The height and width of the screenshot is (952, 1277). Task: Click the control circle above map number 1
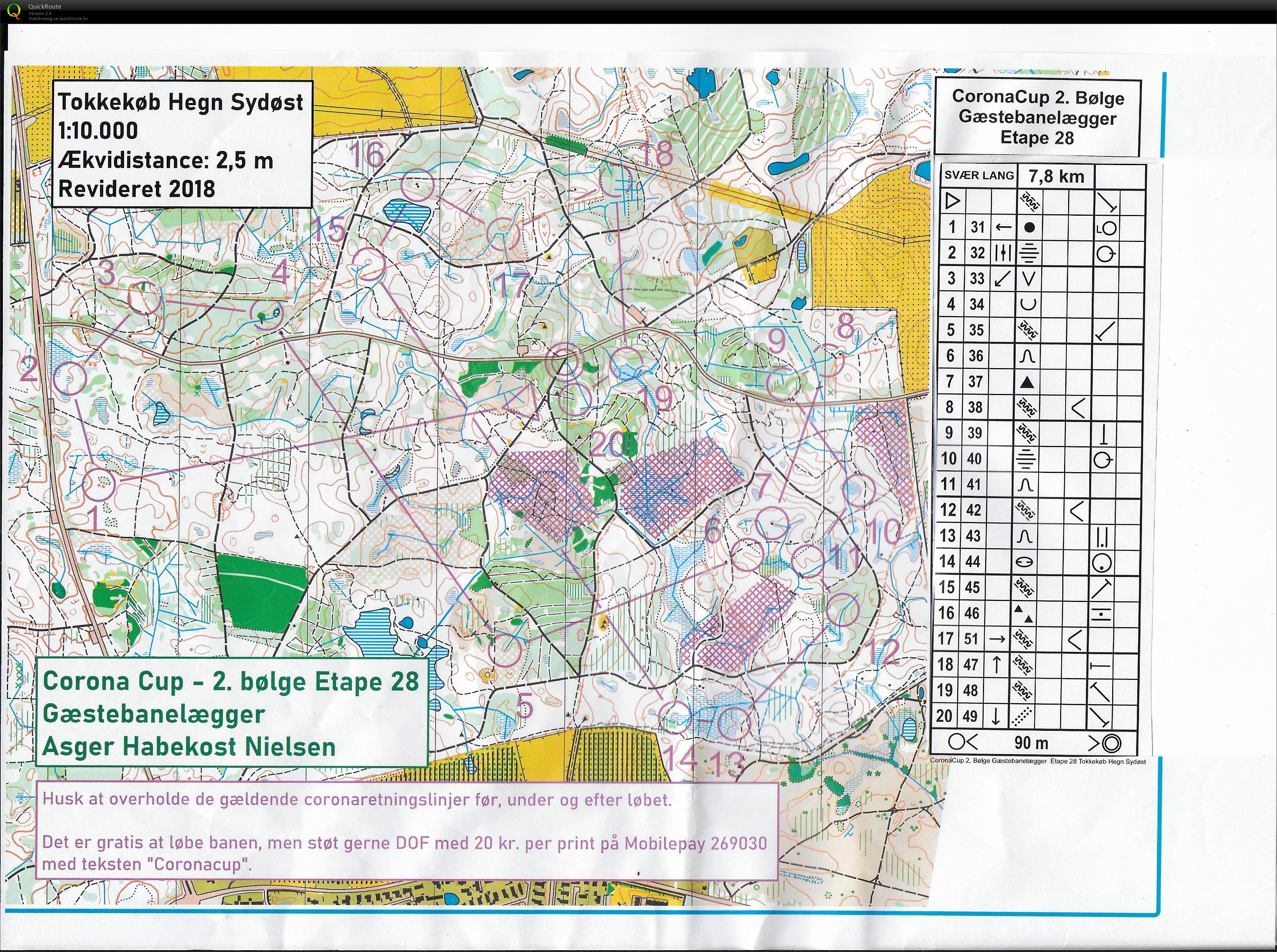tap(100, 484)
